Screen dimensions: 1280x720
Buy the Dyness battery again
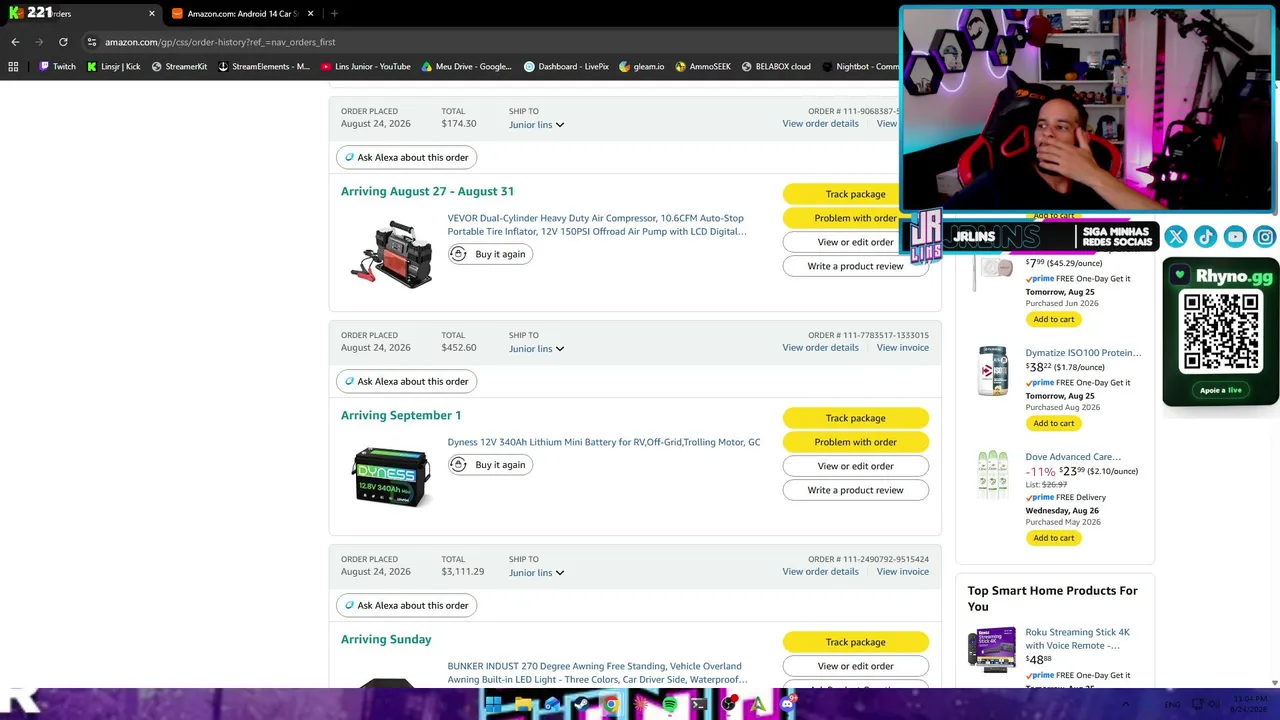(489, 465)
